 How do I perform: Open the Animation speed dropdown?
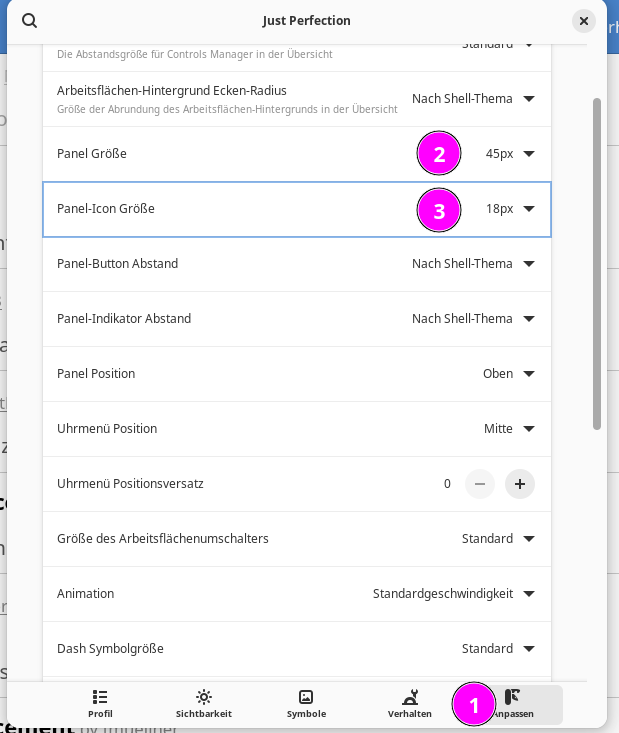pyautogui.click(x=454, y=594)
